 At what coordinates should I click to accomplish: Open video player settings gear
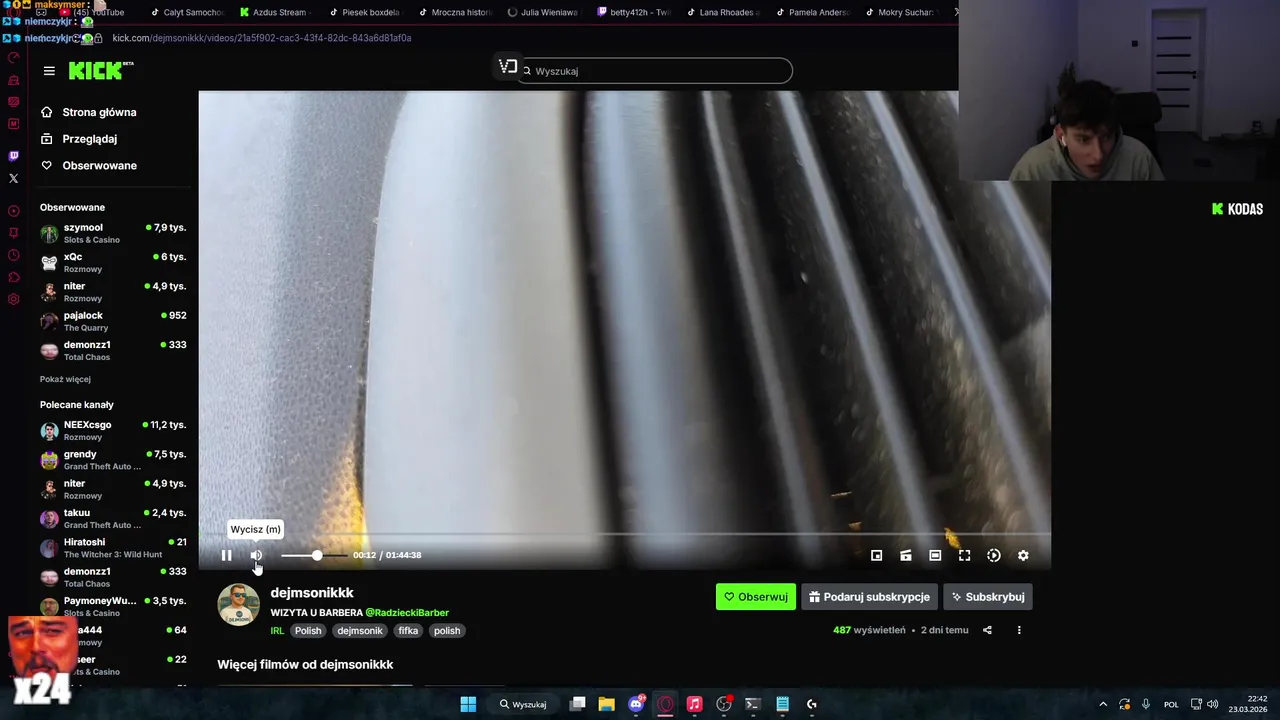pos(1023,555)
